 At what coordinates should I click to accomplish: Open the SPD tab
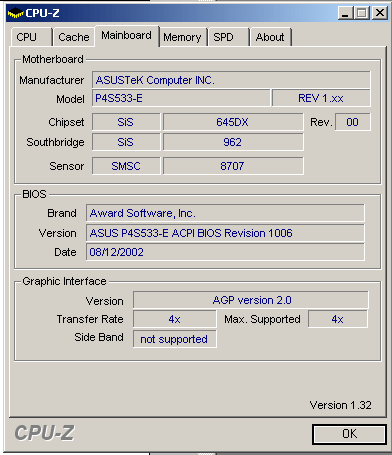(x=228, y=37)
